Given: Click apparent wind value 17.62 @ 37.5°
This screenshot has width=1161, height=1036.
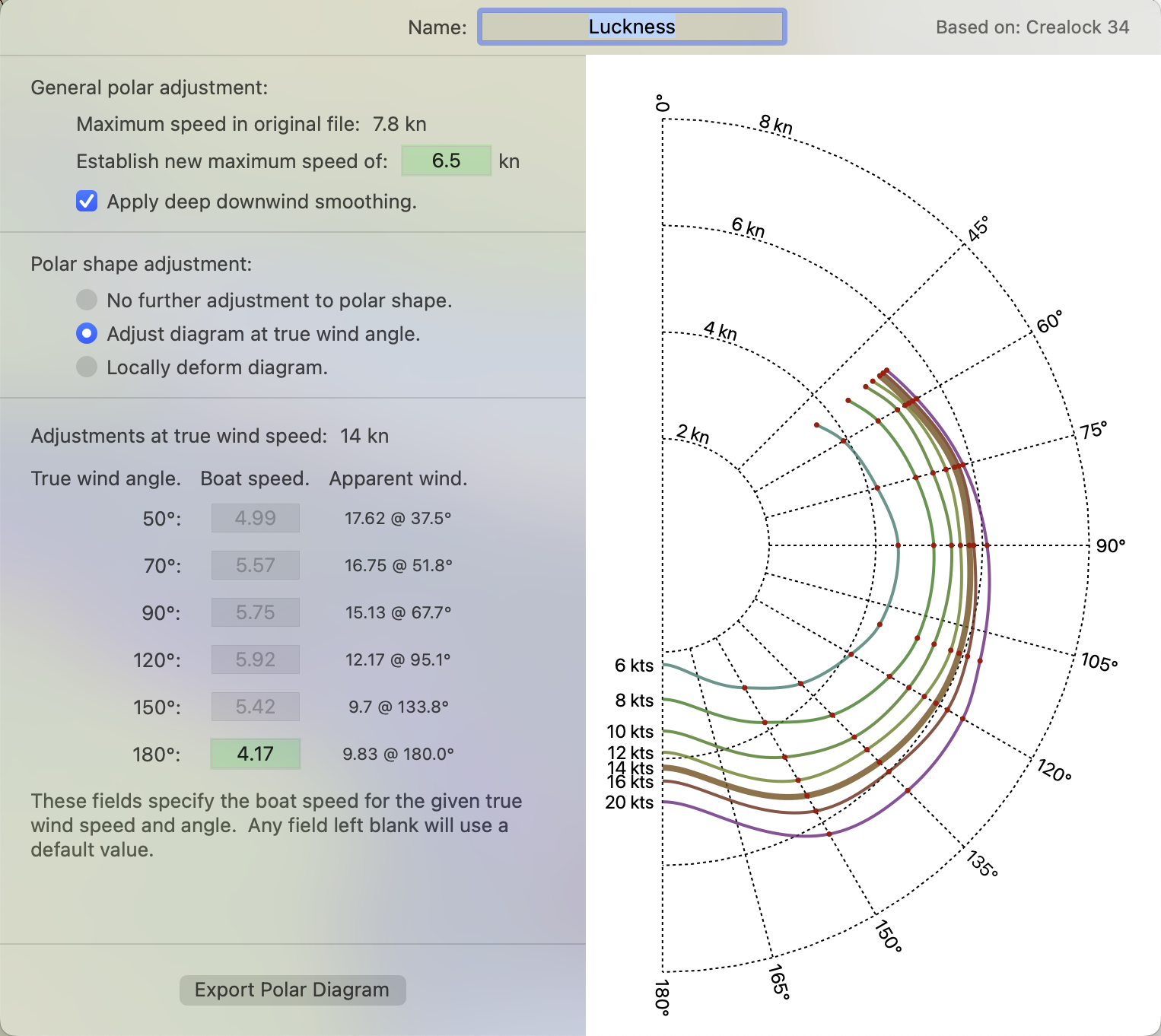Looking at the screenshot, I should (398, 518).
